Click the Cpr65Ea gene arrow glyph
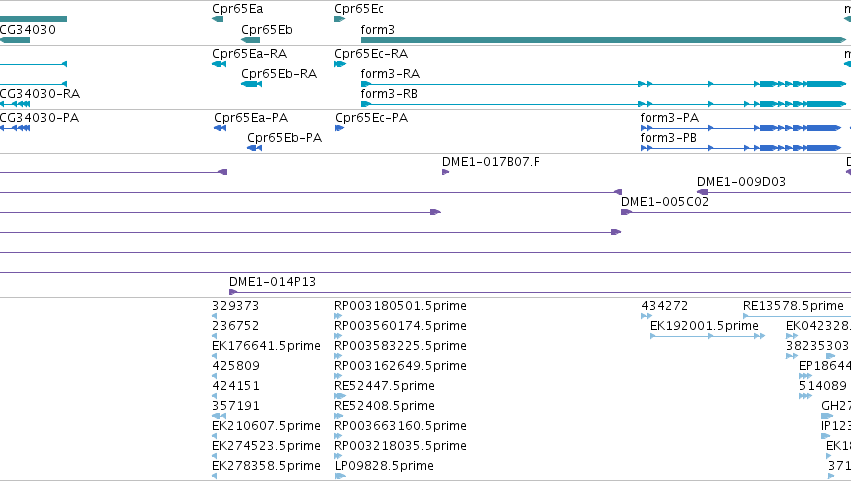851x481 pixels. point(218,19)
